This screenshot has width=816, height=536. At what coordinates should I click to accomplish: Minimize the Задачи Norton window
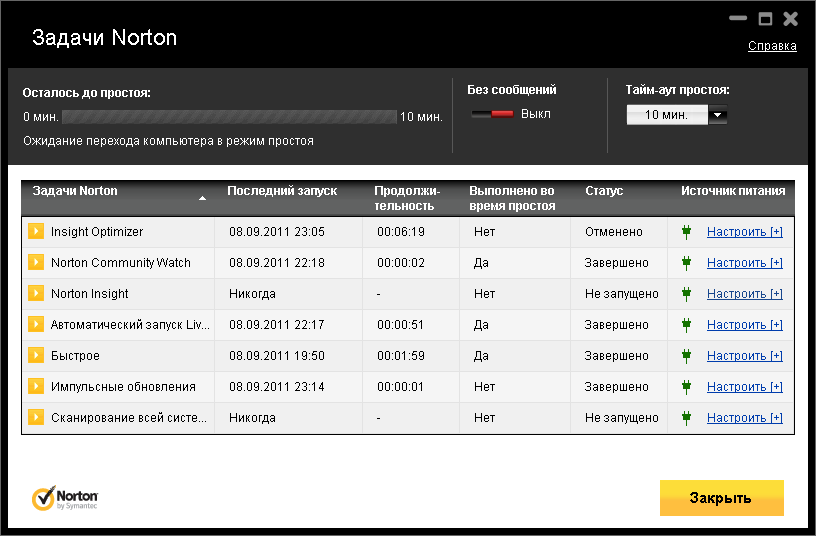click(738, 18)
